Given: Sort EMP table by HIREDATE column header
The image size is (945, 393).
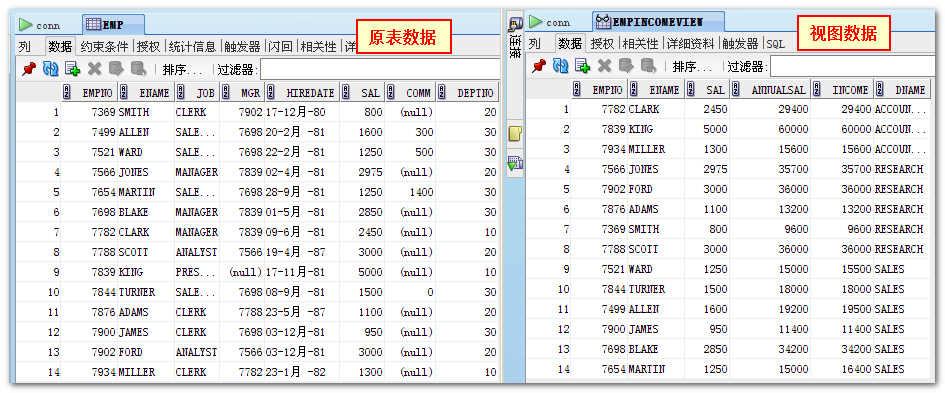Looking at the screenshot, I should coord(302,93).
